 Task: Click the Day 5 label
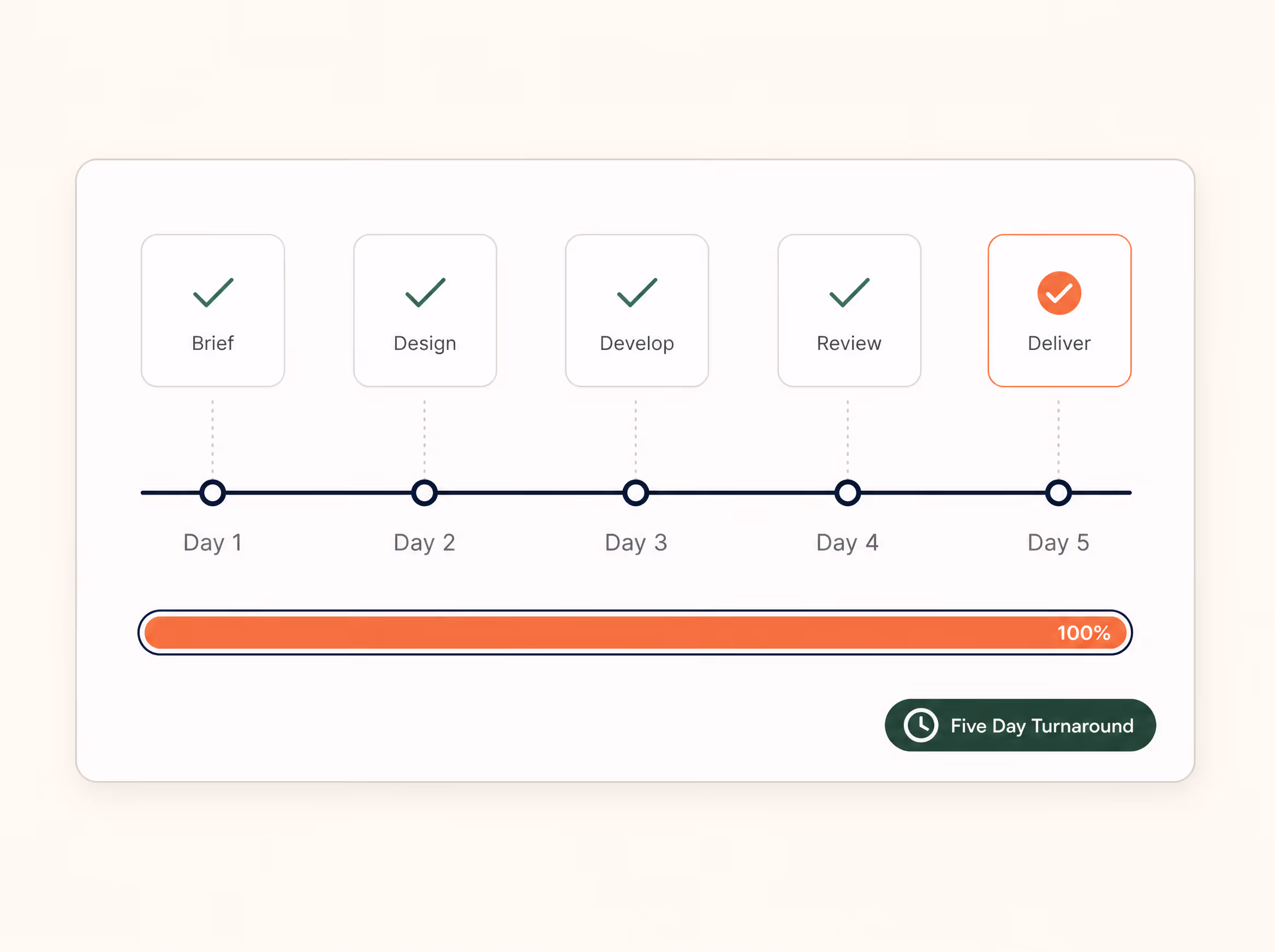click(x=1058, y=543)
